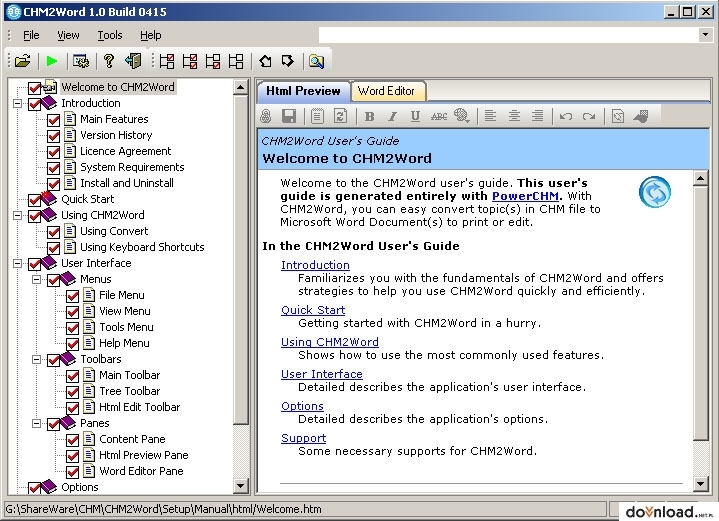Image resolution: width=719 pixels, height=521 pixels.
Task: Click the magnifier folder search icon
Action: pos(316,61)
